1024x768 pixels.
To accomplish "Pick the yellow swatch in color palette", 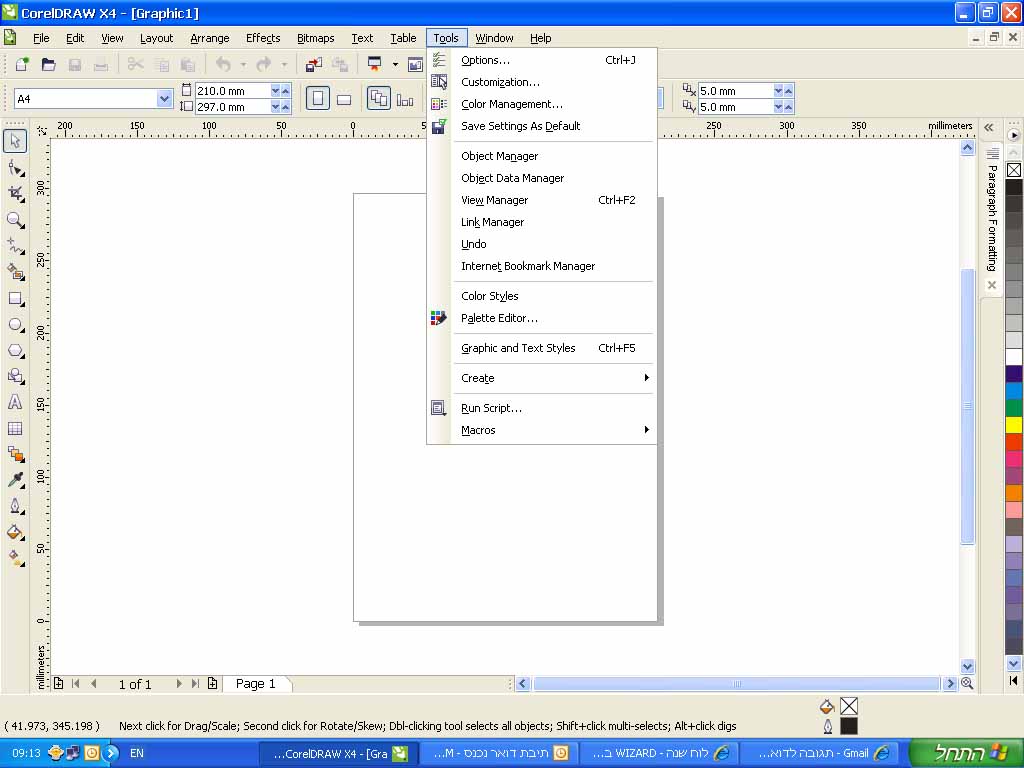I will [x=1014, y=425].
